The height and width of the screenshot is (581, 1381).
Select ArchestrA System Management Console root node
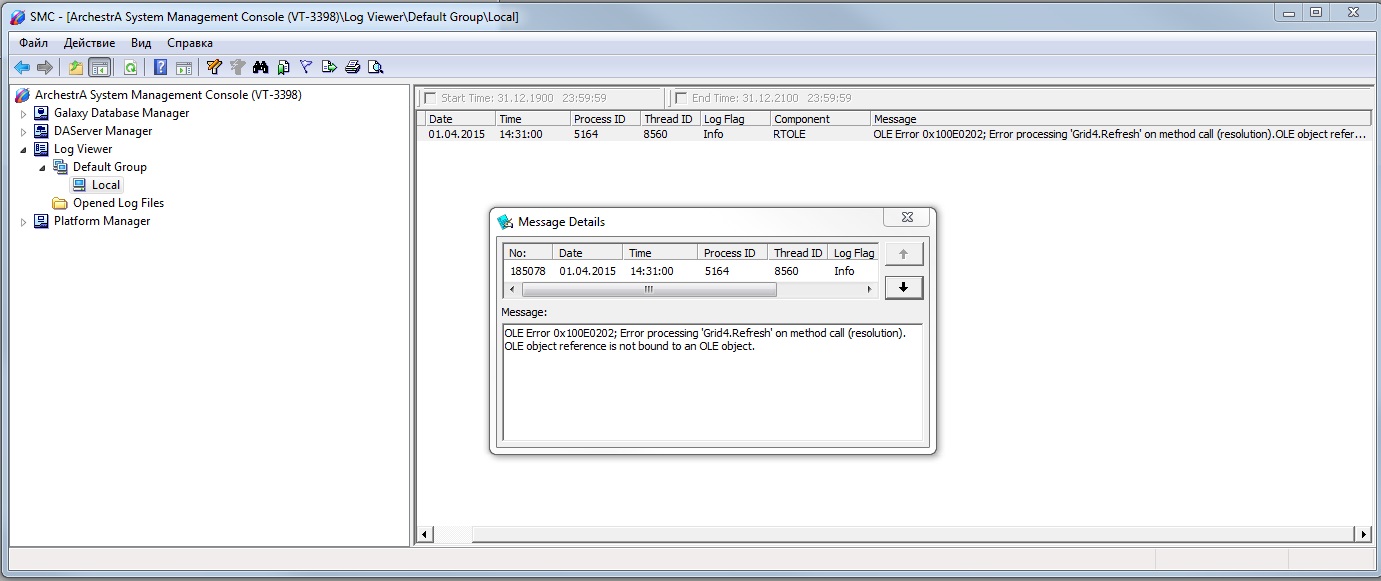[x=168, y=95]
